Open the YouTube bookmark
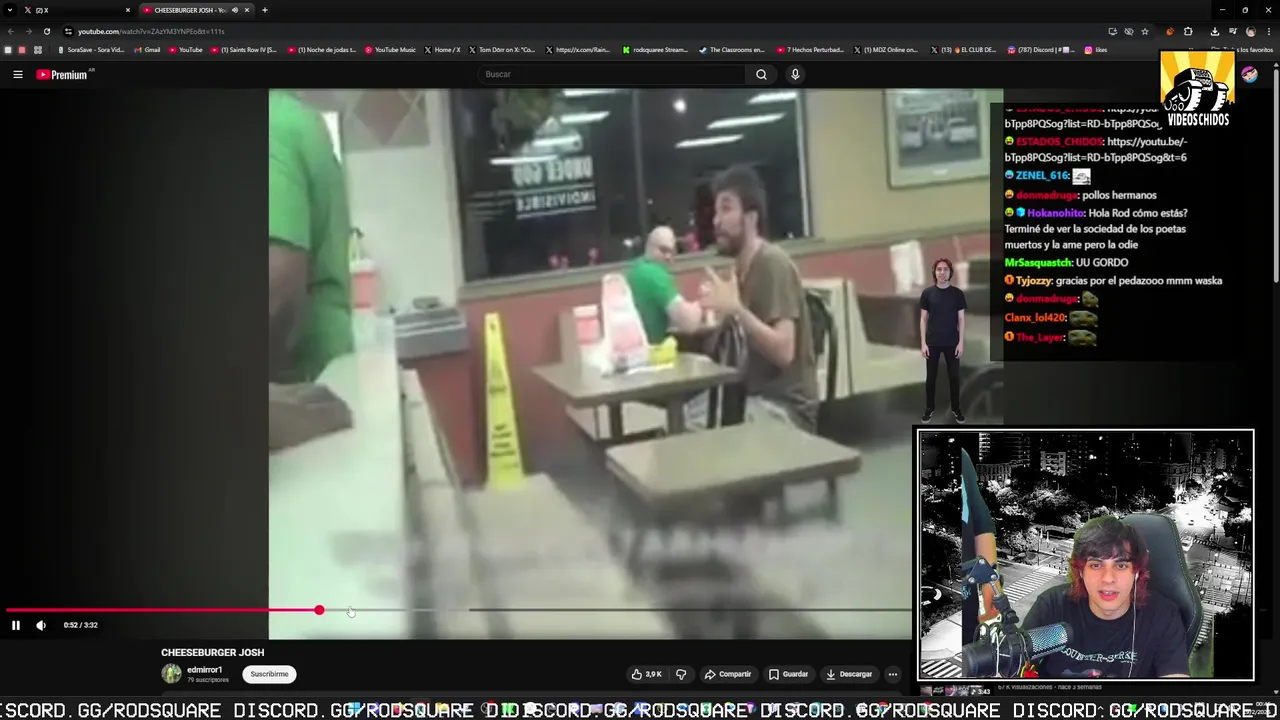Viewport: 1280px width, 720px height. tap(185, 50)
